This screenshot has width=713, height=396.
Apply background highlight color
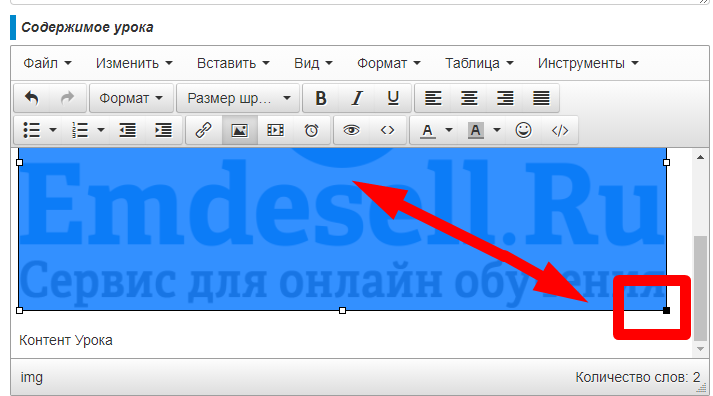tap(476, 130)
